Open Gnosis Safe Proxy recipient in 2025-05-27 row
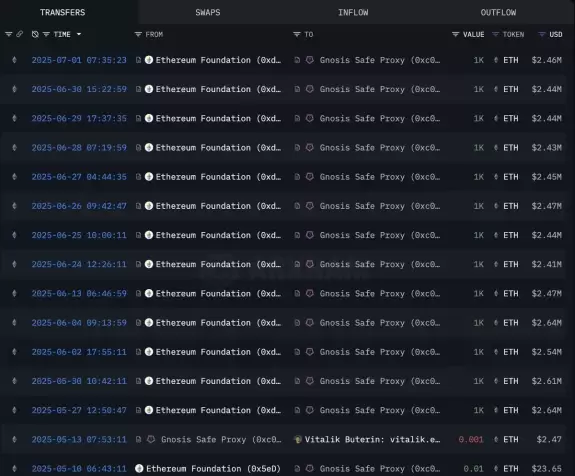This screenshot has height=476, width=575. (380, 410)
